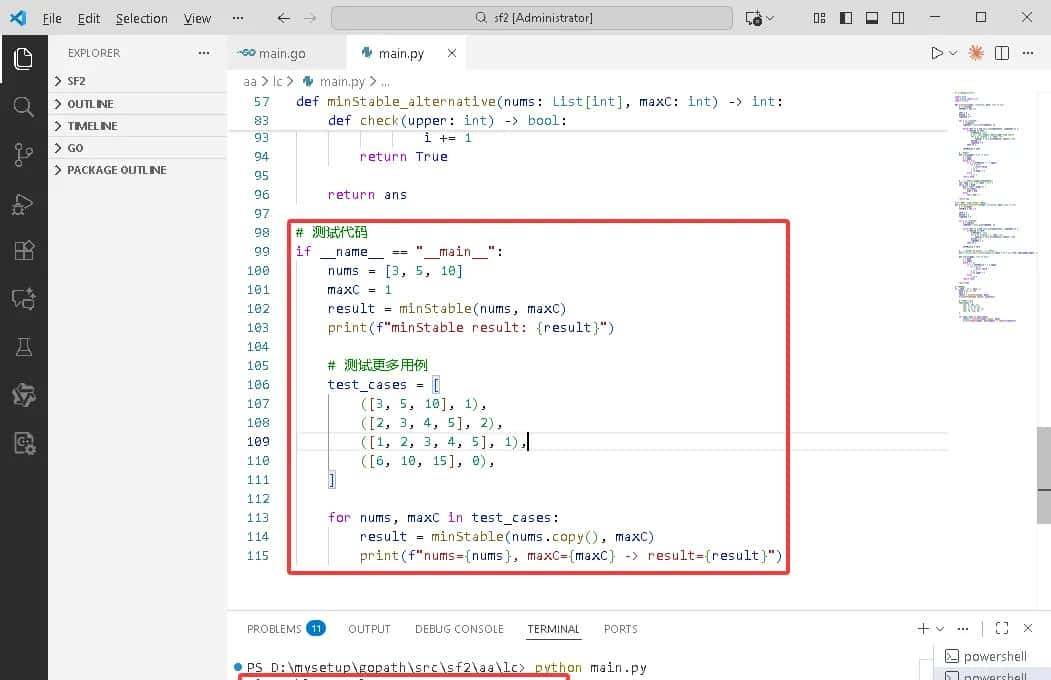Open the Source Control view
Screen dimensions: 1051x680
tap(23, 154)
